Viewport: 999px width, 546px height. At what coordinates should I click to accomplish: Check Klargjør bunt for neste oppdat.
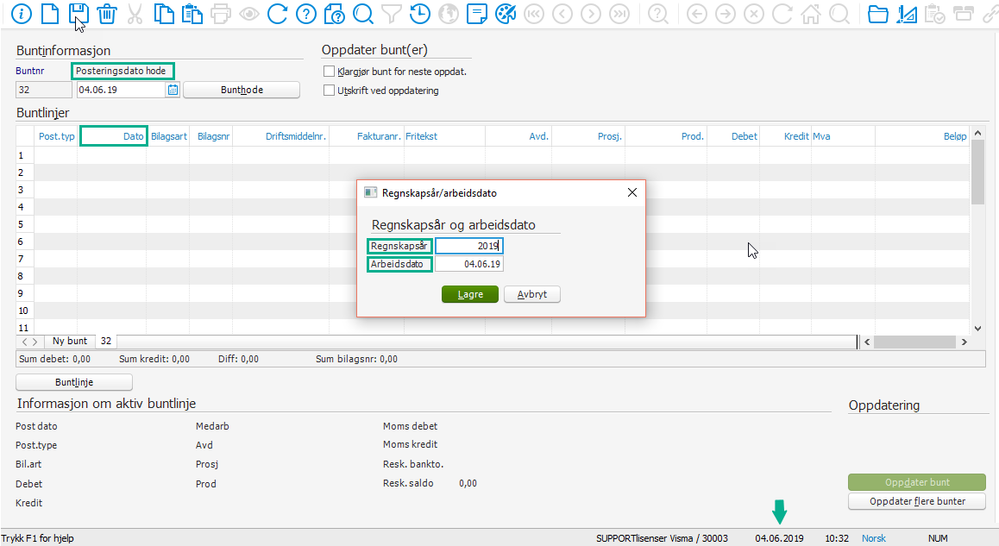[x=329, y=71]
